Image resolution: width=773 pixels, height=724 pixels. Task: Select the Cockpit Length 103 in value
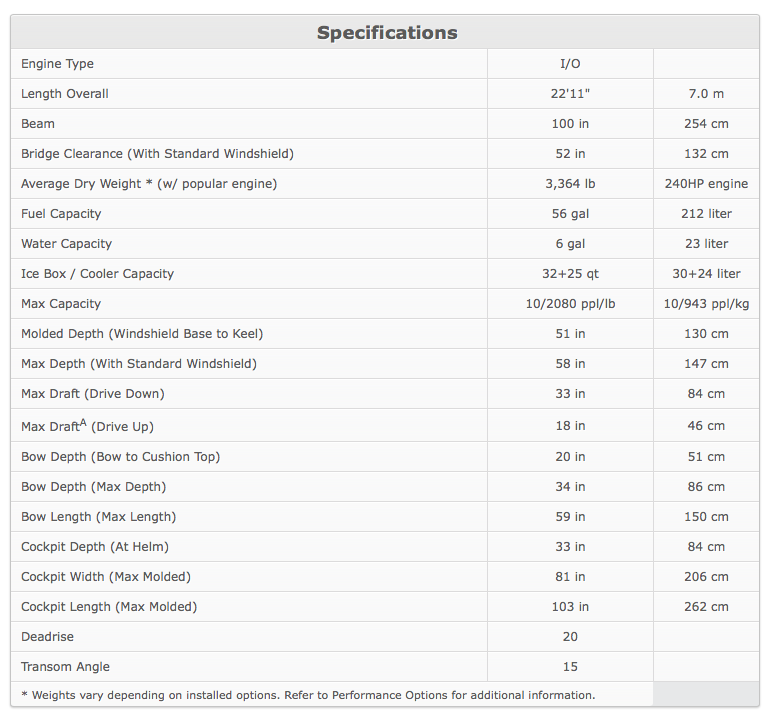570,607
